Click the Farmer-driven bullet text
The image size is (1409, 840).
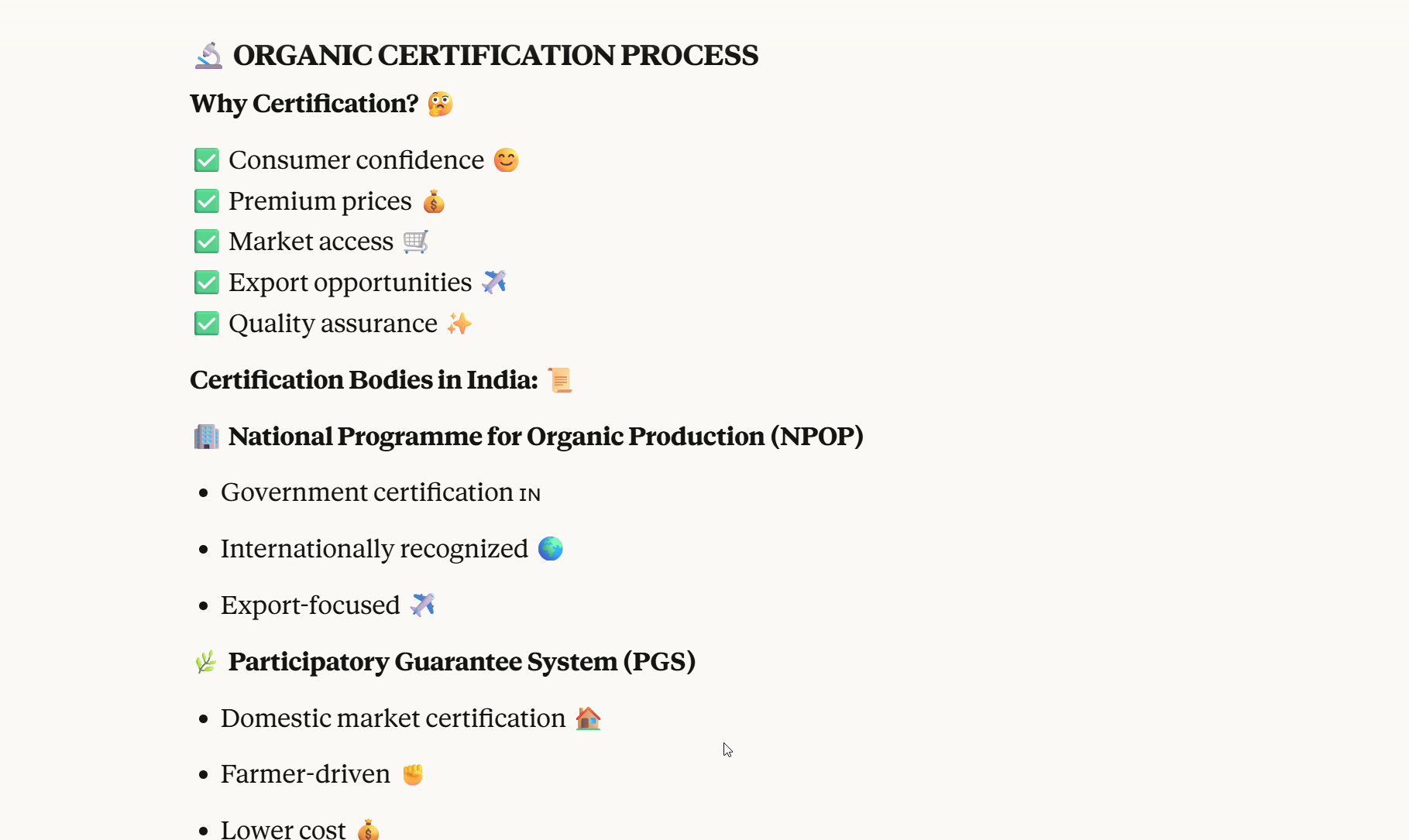click(x=305, y=774)
